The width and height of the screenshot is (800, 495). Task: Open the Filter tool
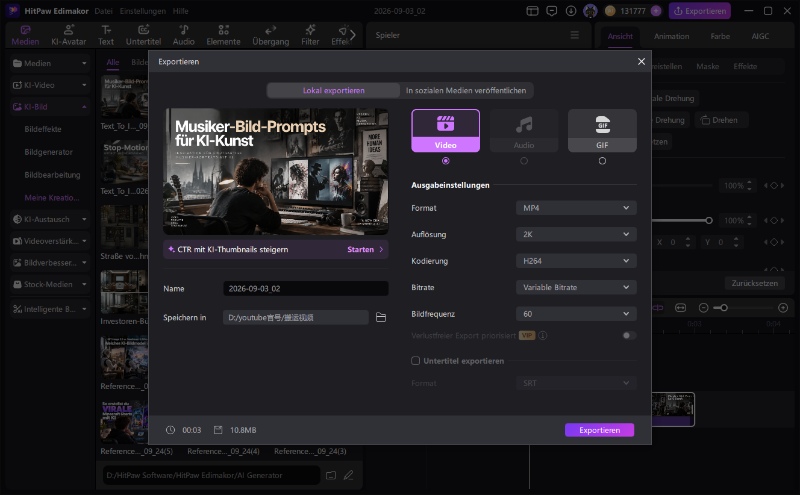point(310,36)
